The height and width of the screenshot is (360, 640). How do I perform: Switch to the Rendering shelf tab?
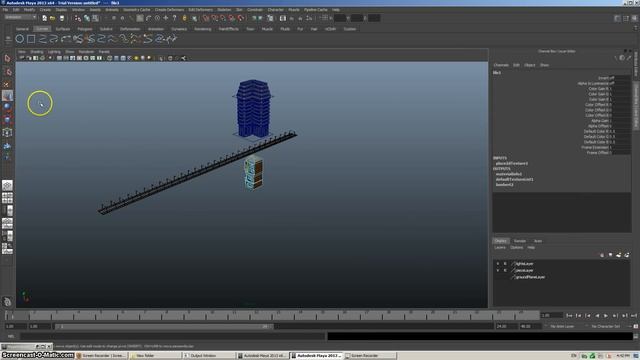point(202,29)
